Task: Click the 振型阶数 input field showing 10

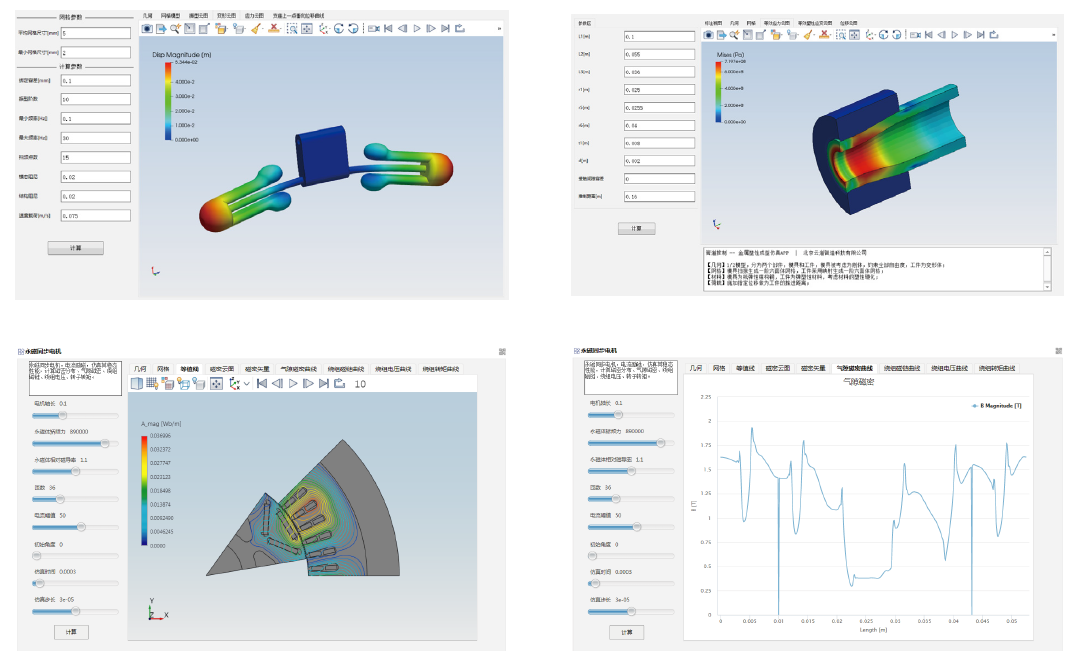Action: (94, 100)
